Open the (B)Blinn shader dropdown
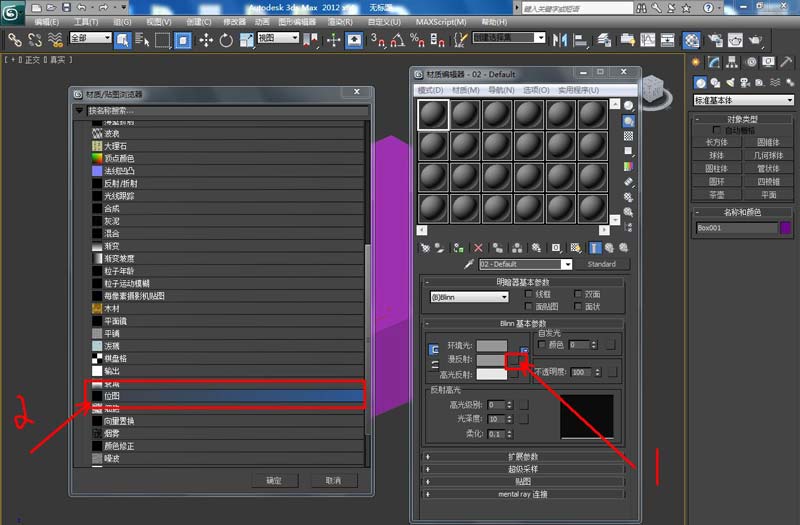Image resolution: width=800 pixels, height=525 pixels. click(x=469, y=297)
